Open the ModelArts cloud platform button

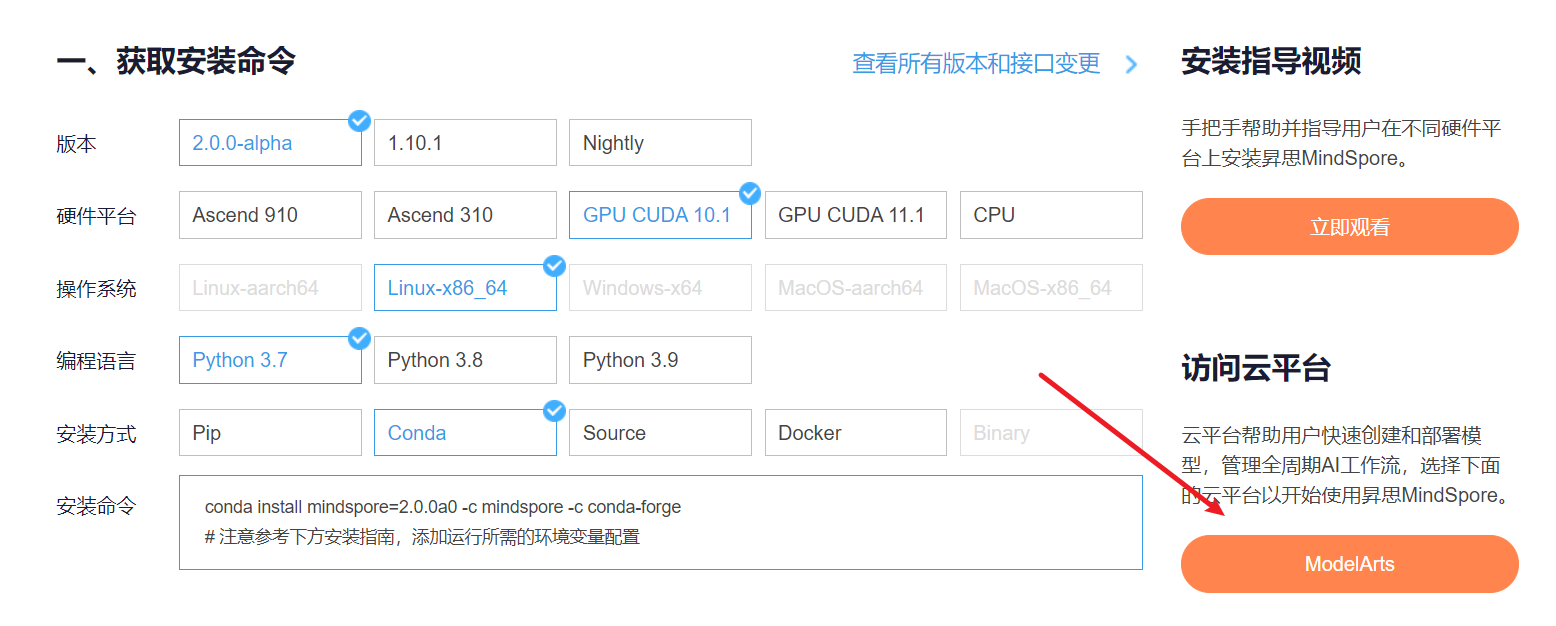tap(1349, 564)
